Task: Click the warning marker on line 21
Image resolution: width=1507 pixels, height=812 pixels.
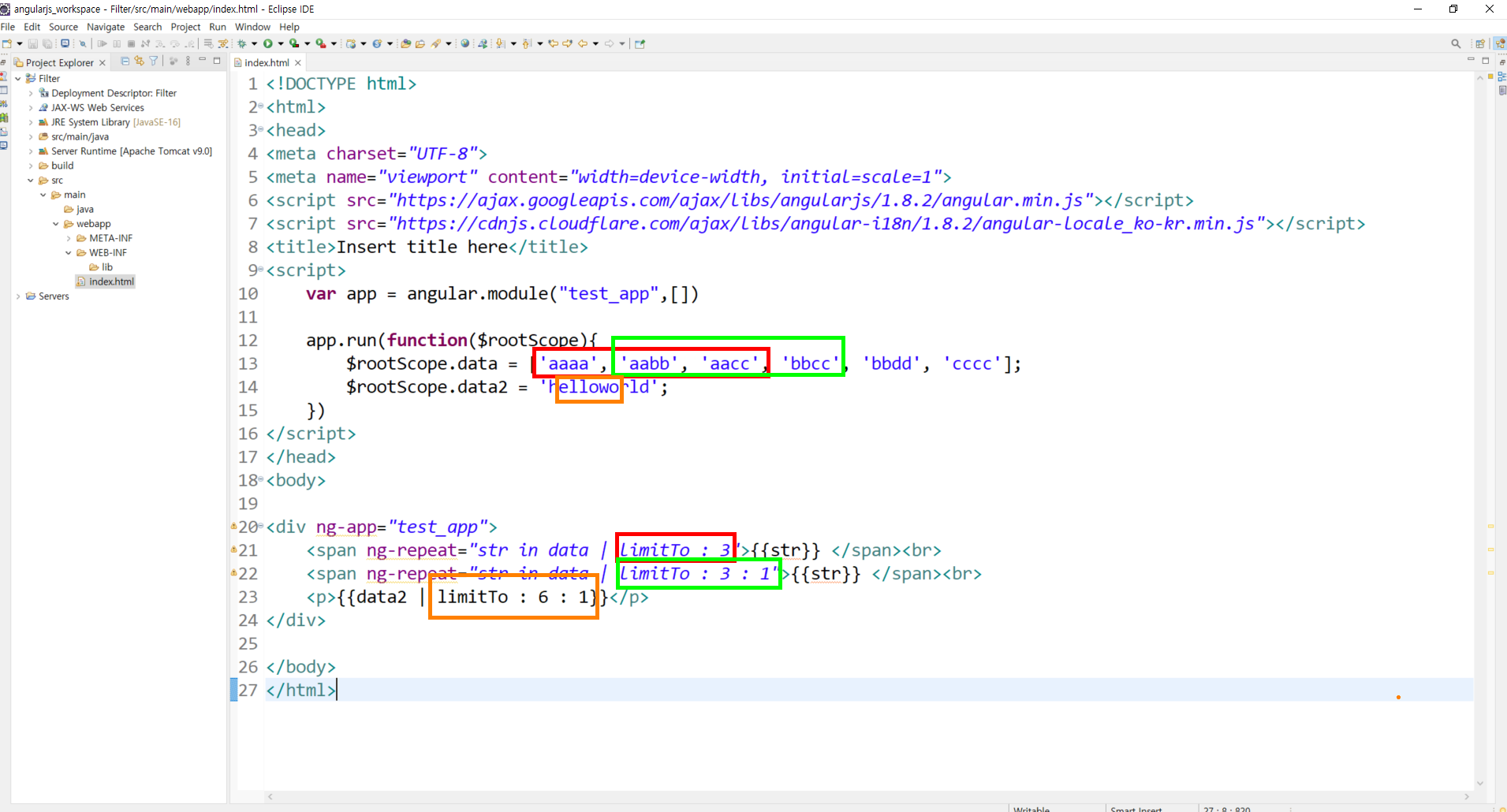Action: [x=233, y=549]
